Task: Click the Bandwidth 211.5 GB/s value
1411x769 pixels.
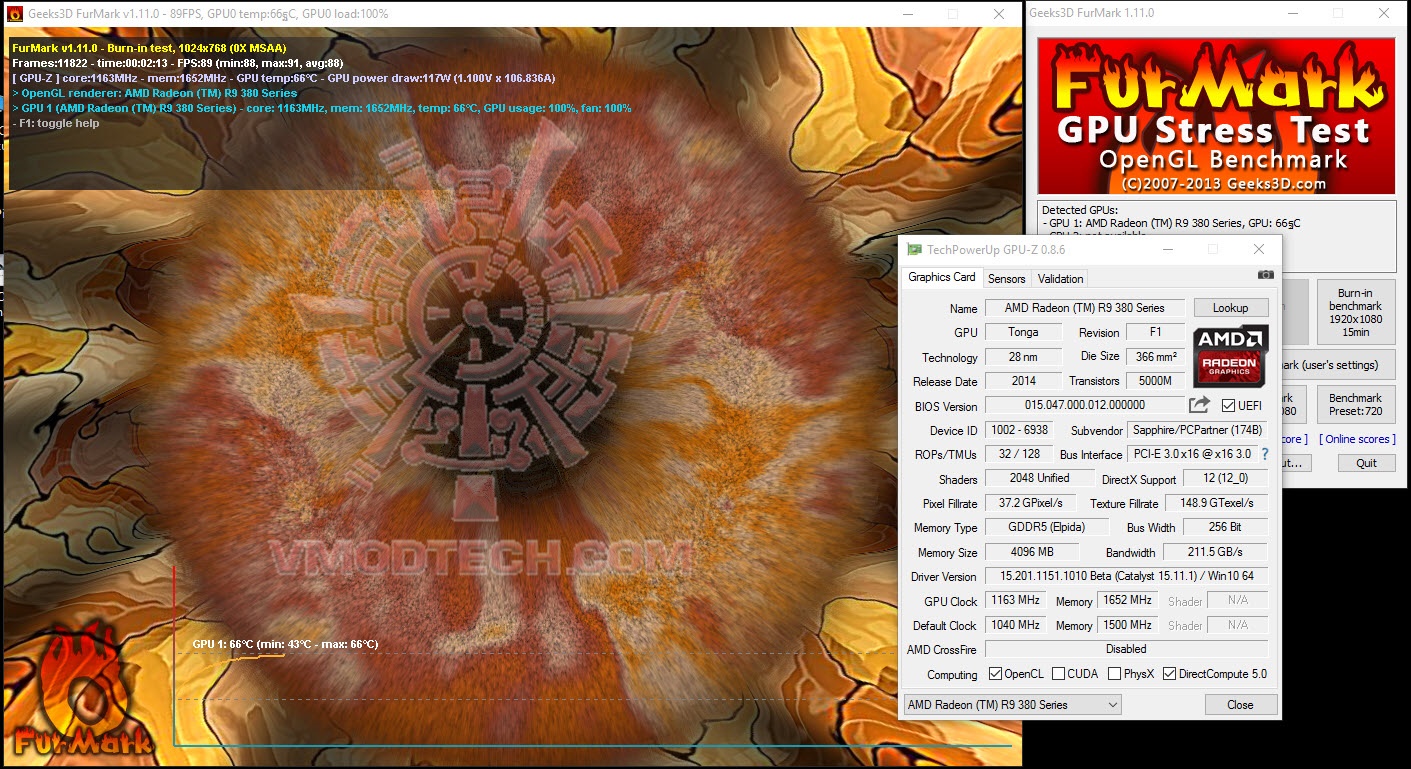Action: point(1216,552)
